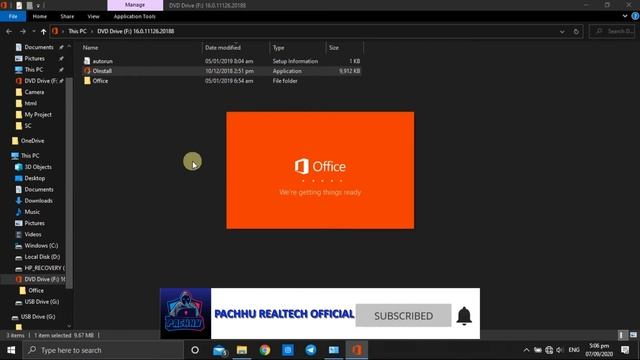Open USB Drive (G:) under This PC
The height and width of the screenshot is (360, 640).
42,302
